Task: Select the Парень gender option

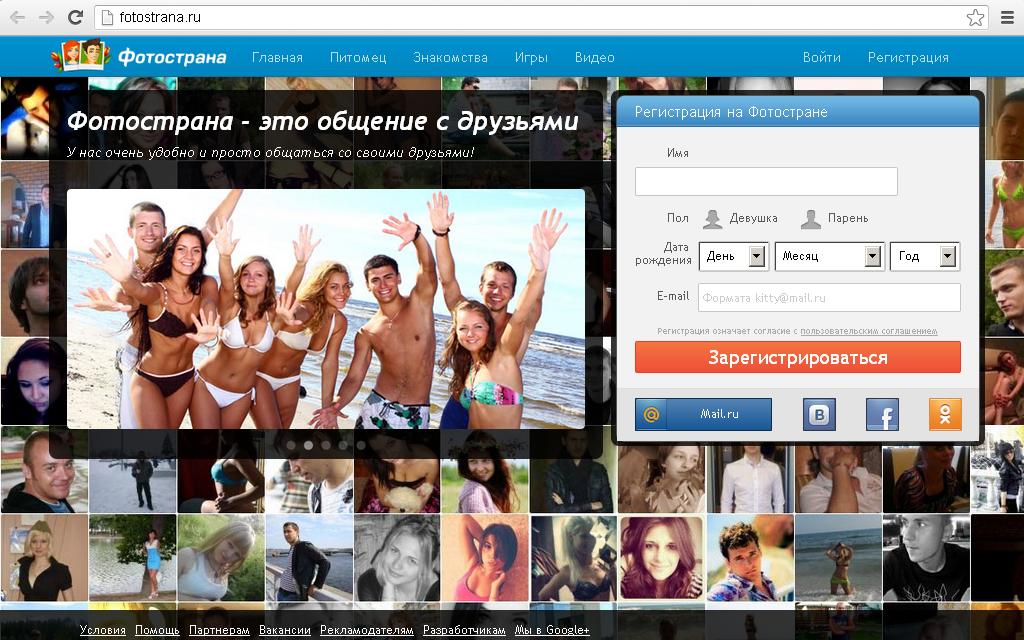Action: coord(835,218)
